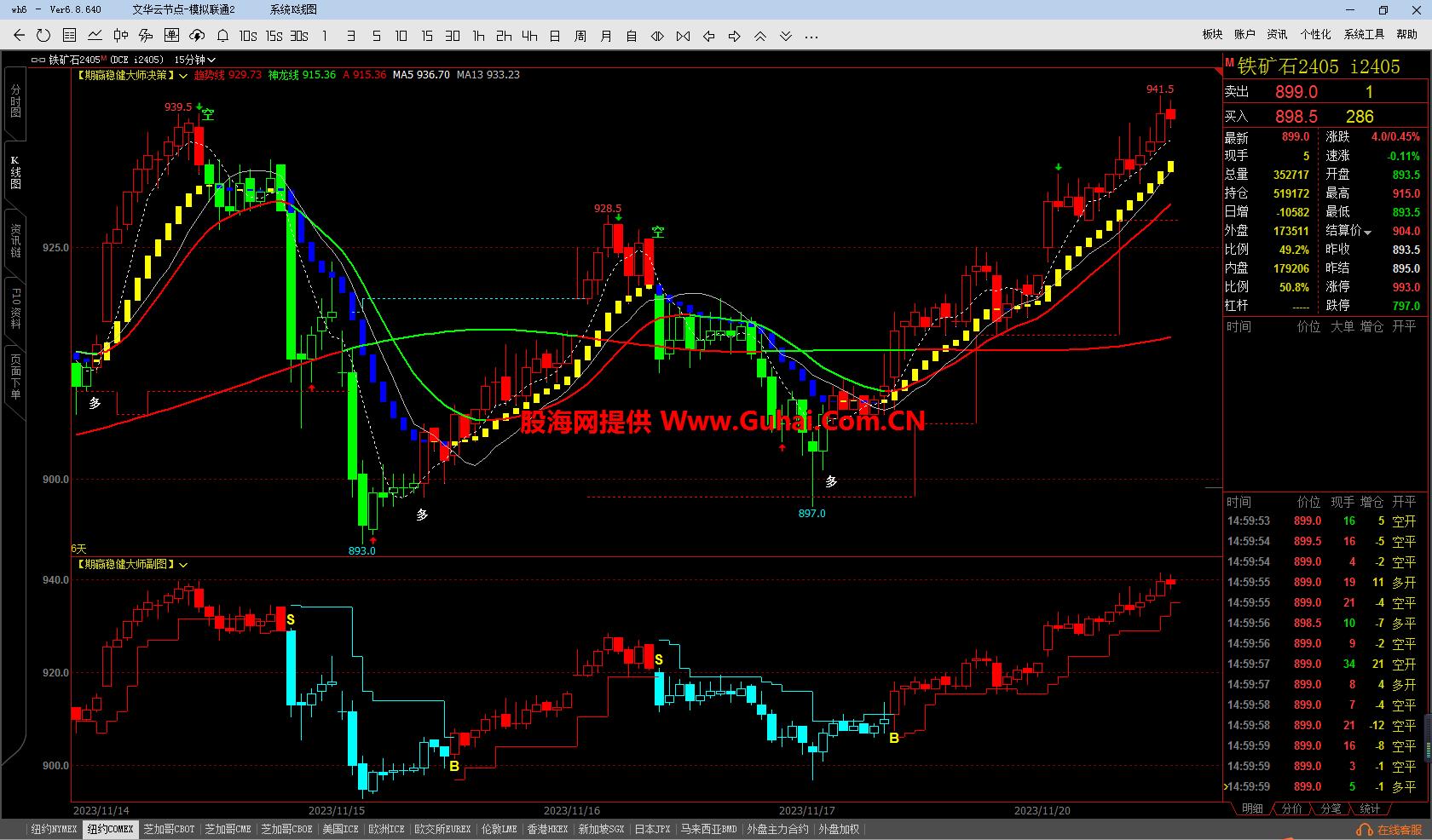Expand the 期赢稳健大师副图 indicator dropdown
Image resolution: width=1432 pixels, height=840 pixels.
point(183,565)
